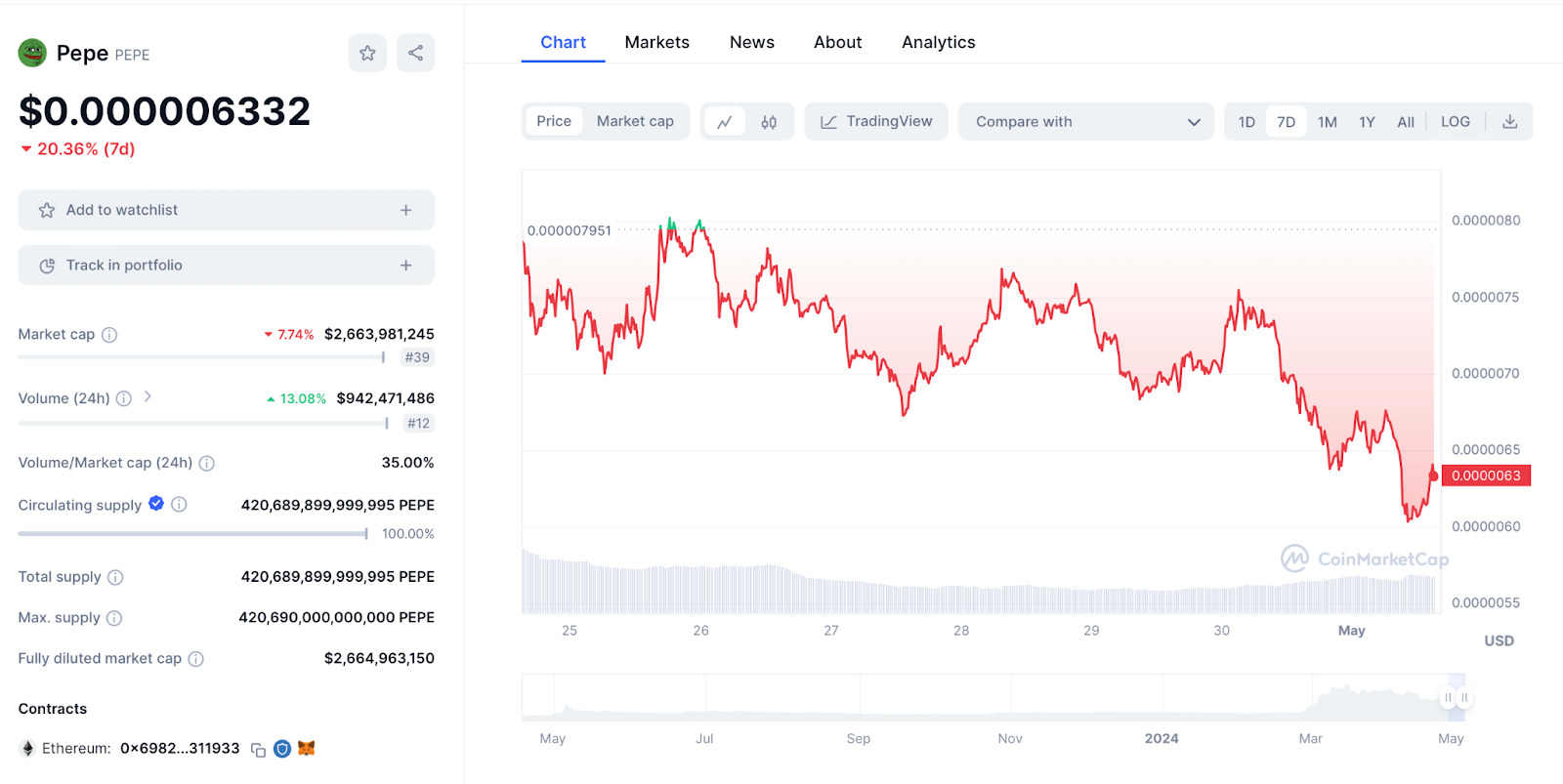Click the PEPE ticker label
1563x784 pixels.
(132, 55)
